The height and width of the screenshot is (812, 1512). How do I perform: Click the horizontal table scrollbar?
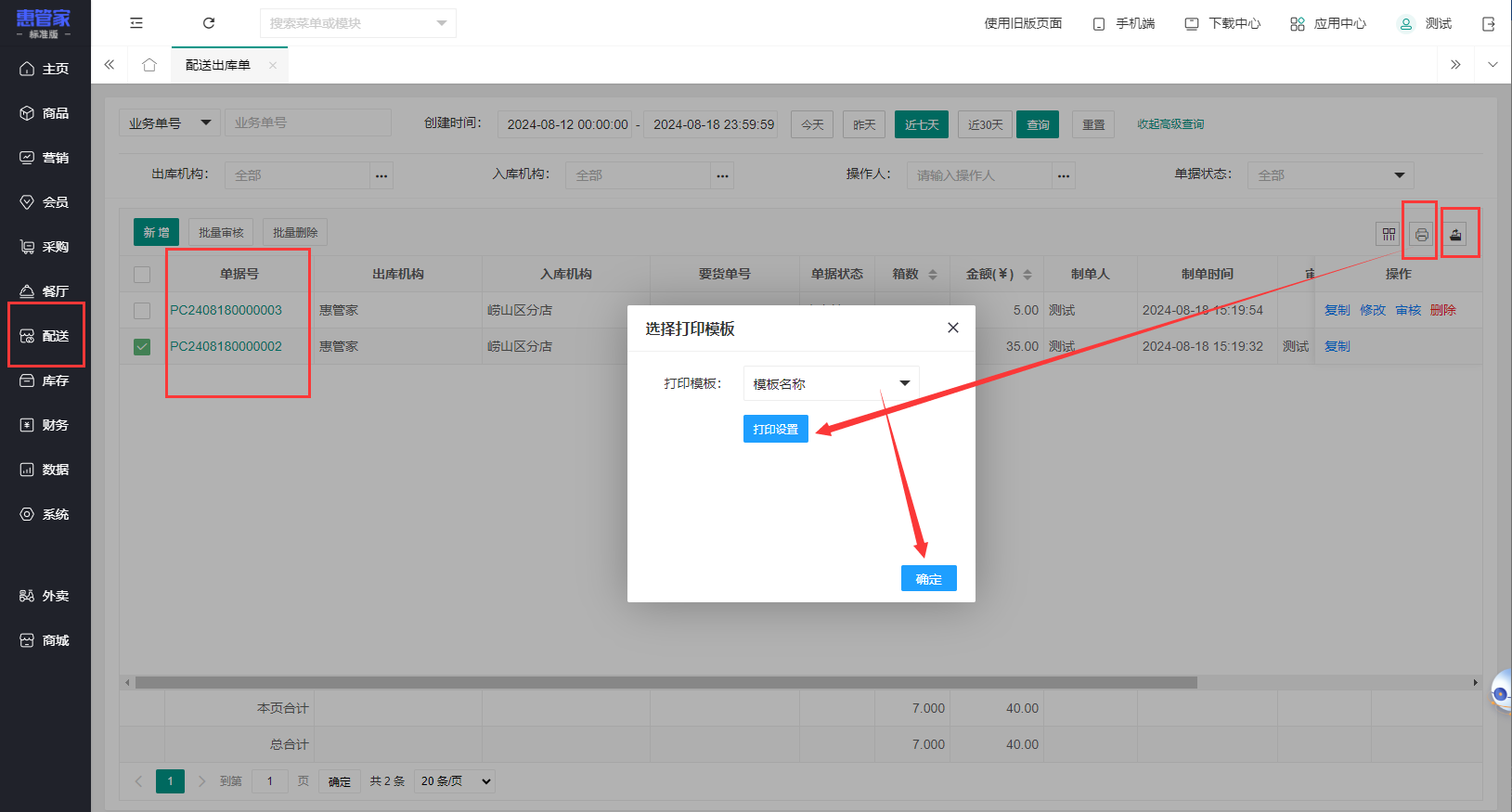(666, 682)
